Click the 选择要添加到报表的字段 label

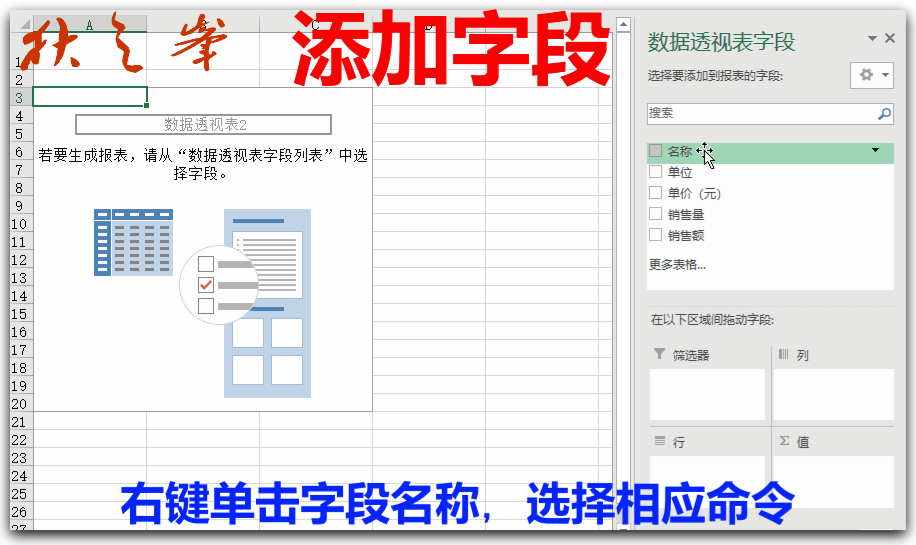(715, 75)
